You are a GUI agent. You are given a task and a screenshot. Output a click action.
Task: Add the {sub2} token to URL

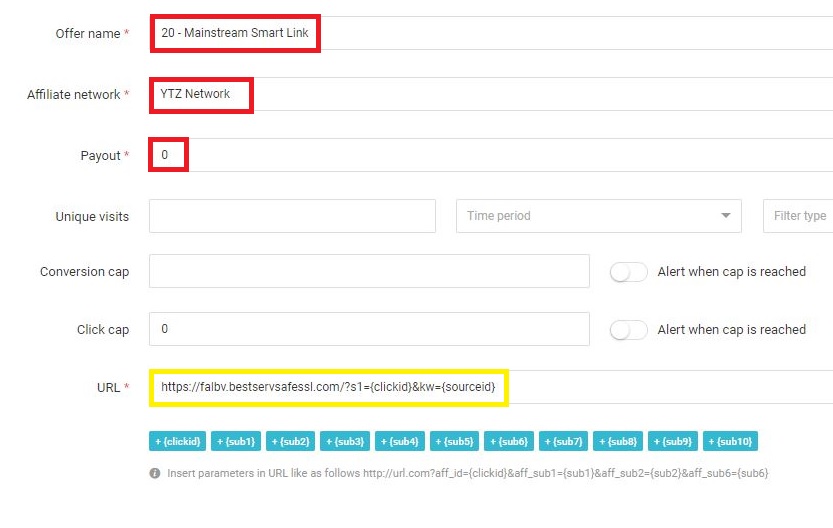pyautogui.click(x=290, y=441)
